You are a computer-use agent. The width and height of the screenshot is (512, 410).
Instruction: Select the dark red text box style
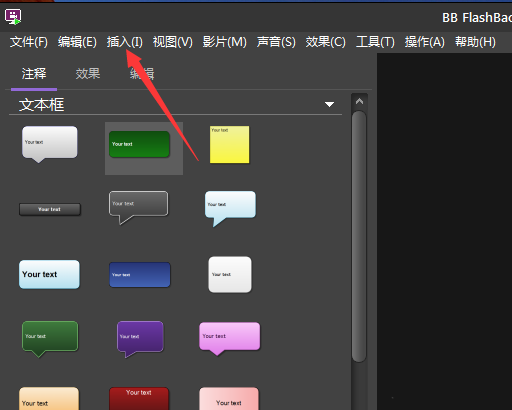point(139,398)
